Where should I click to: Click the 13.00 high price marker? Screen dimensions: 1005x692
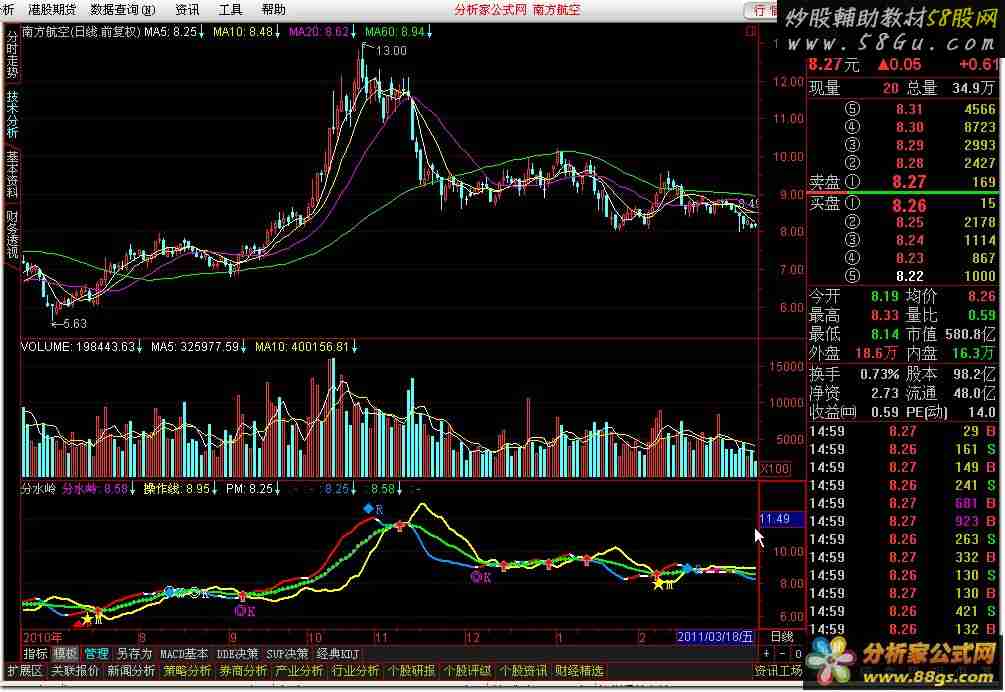click(391, 51)
